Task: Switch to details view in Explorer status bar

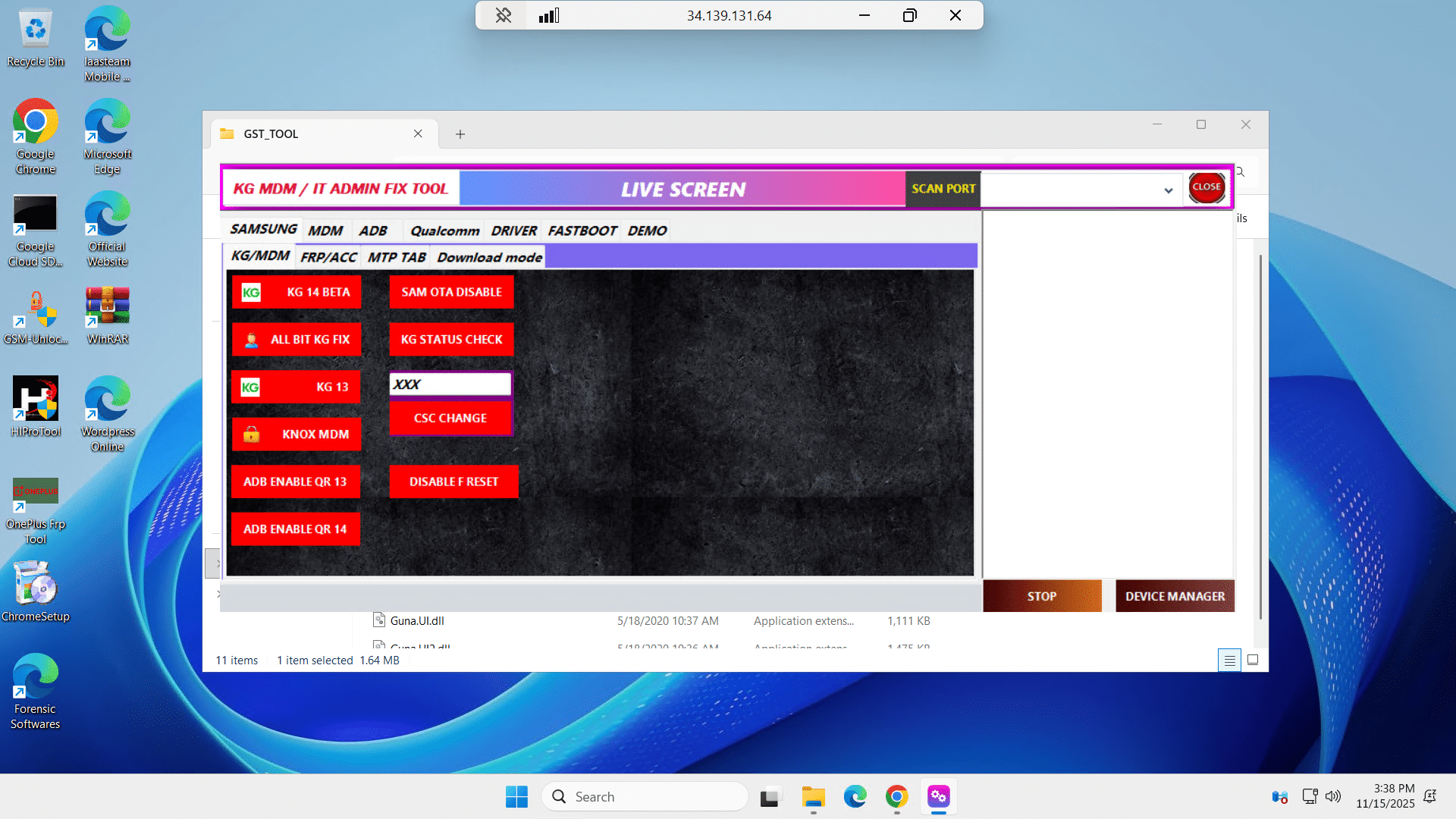Action: click(x=1229, y=661)
